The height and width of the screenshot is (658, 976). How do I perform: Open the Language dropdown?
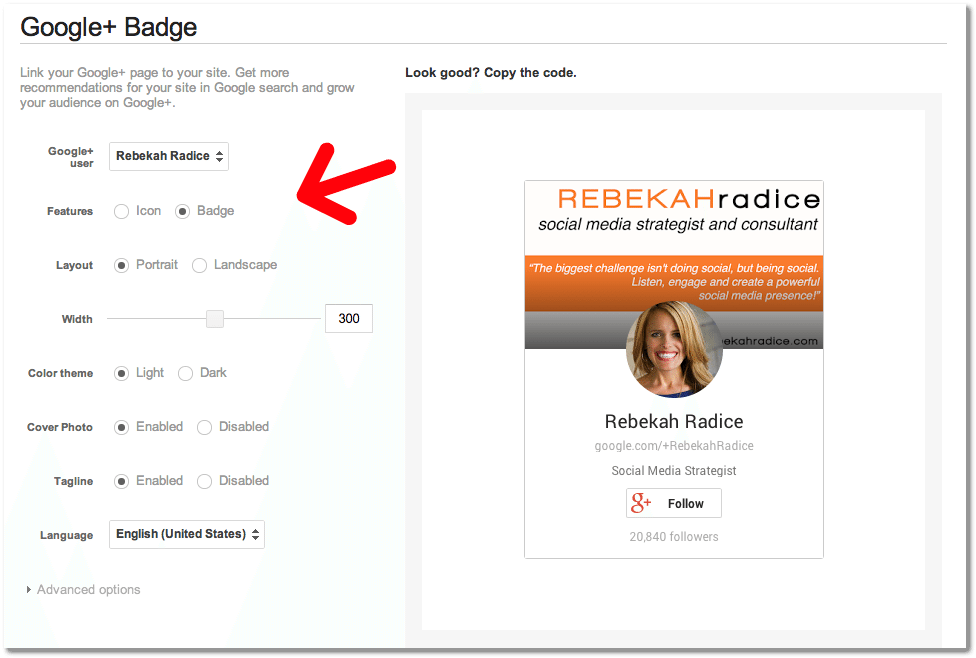point(187,534)
